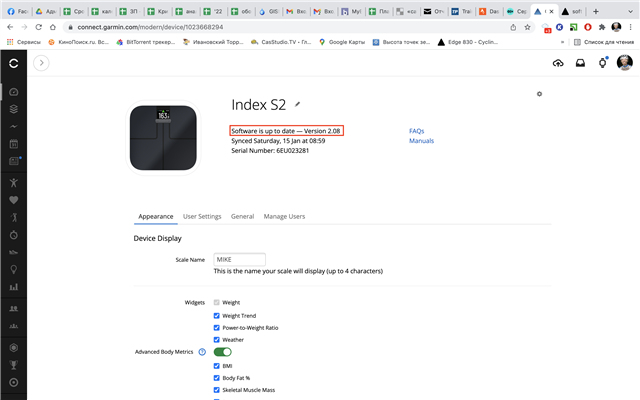Click 'Synced Saturday, 15 Jan at 08:59' text
640x400 pixels.
click(x=278, y=141)
